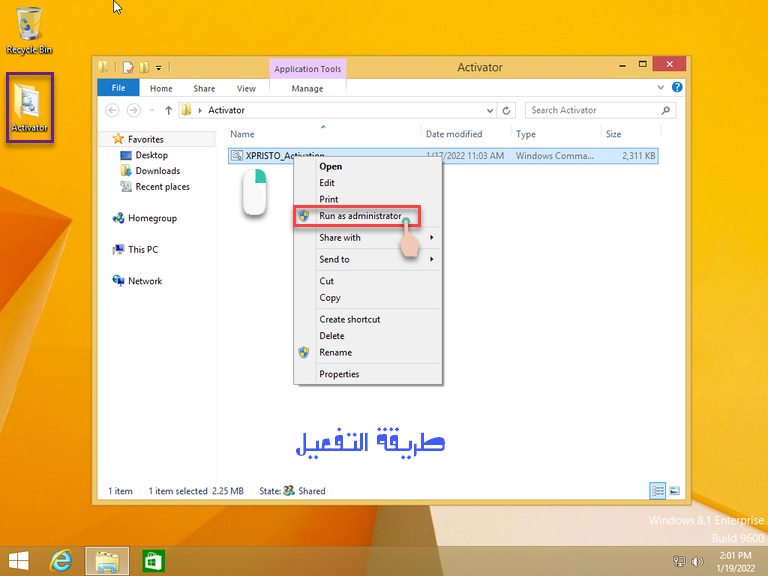Open Desktop in navigation pane
This screenshot has width=768, height=576.
151,155
